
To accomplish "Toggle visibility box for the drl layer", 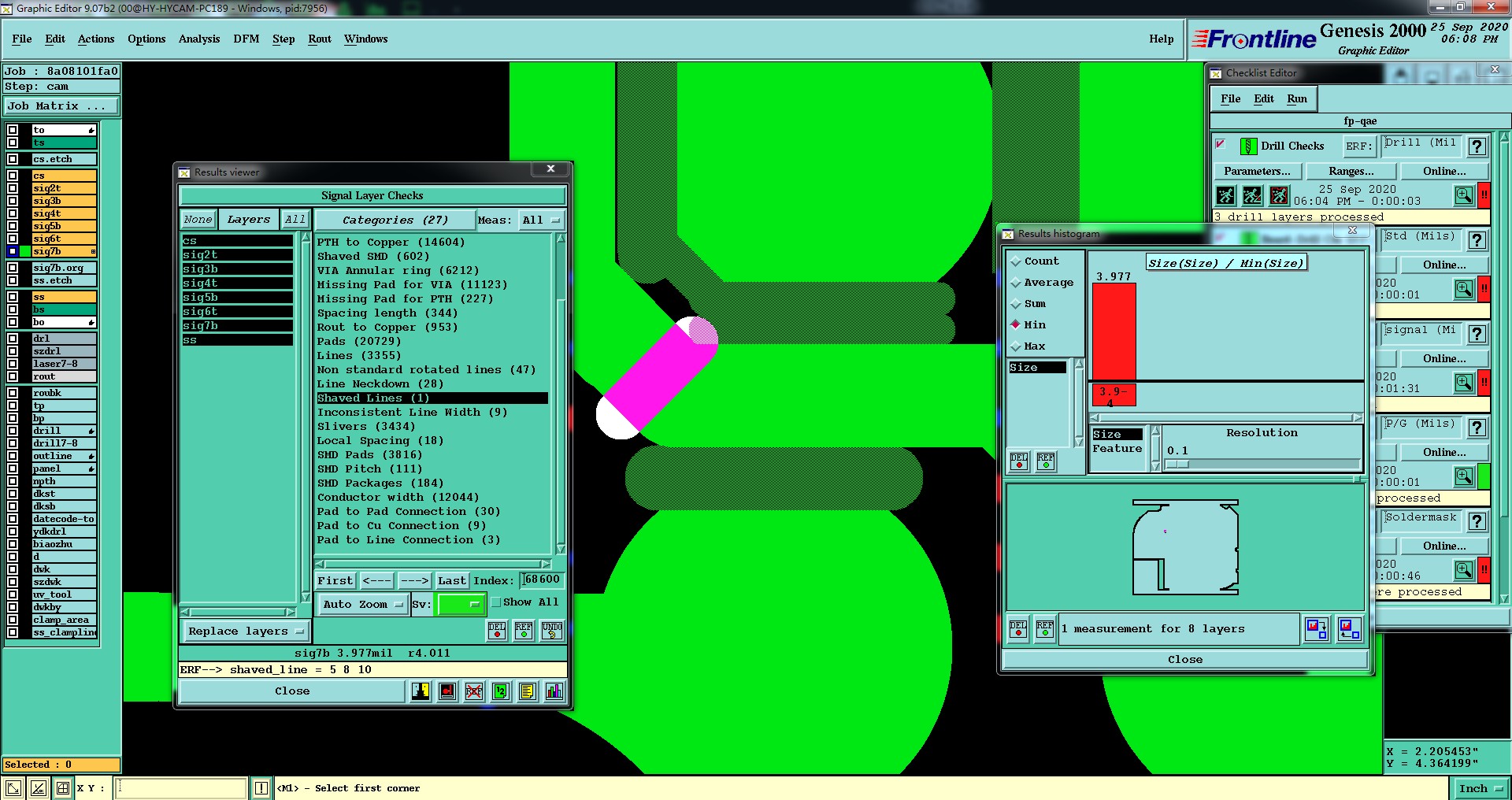I will point(13,339).
